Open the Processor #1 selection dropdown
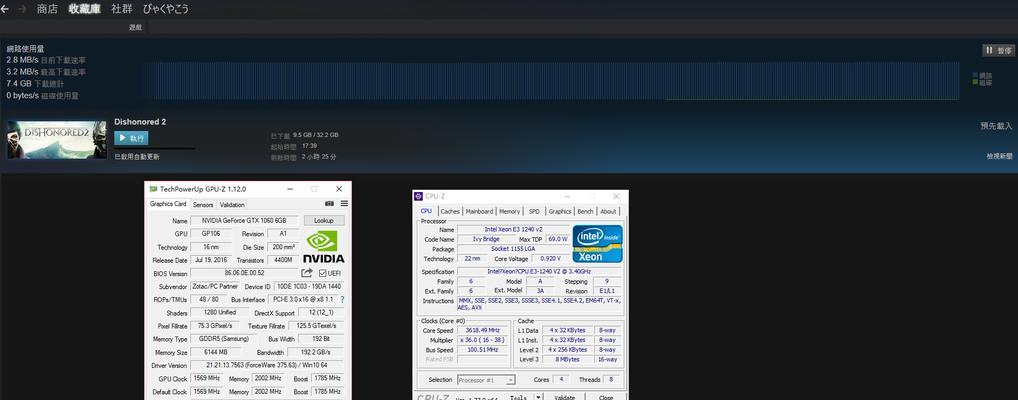 [486, 380]
